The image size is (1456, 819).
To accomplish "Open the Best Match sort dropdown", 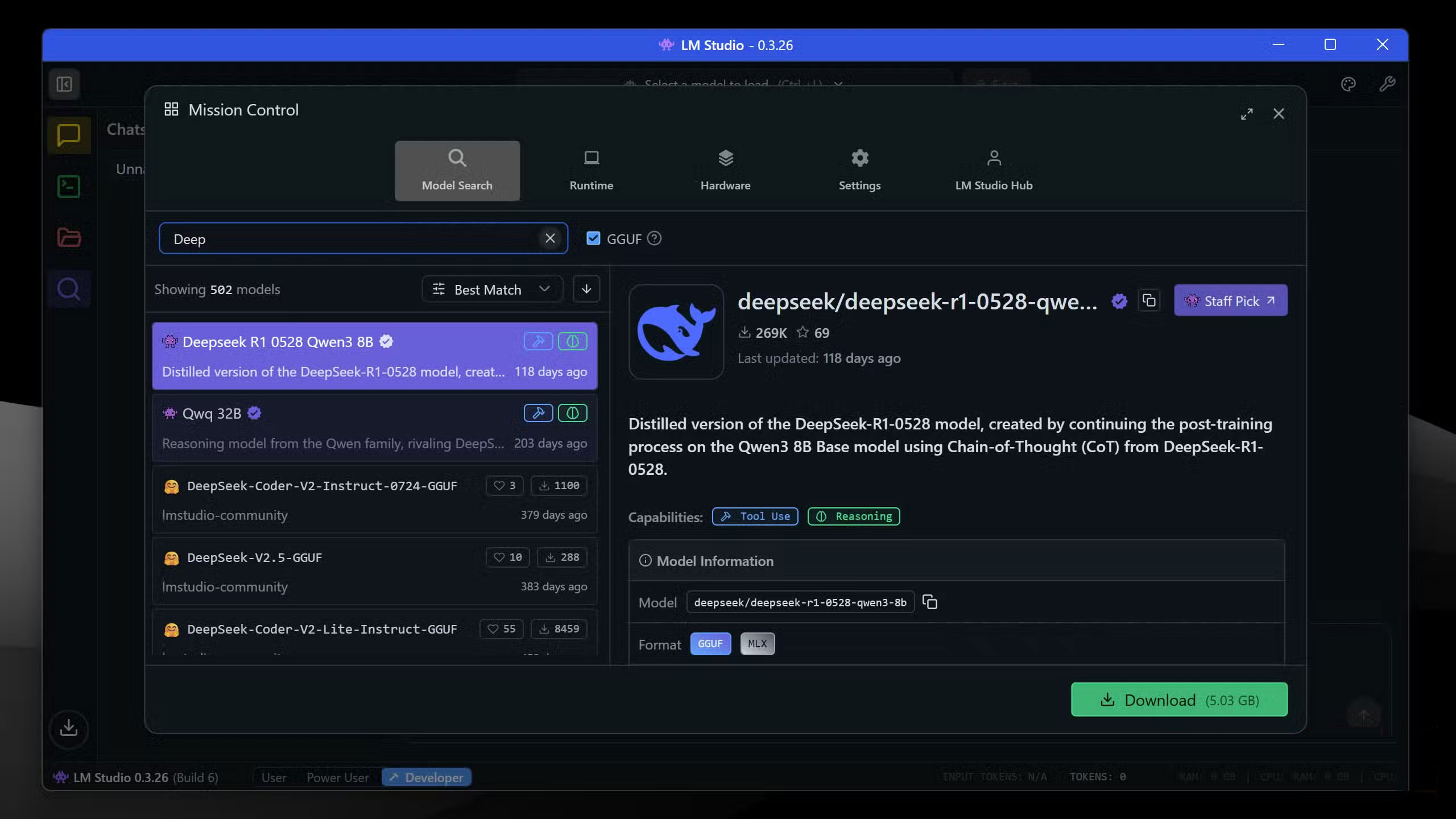I will (x=491, y=289).
